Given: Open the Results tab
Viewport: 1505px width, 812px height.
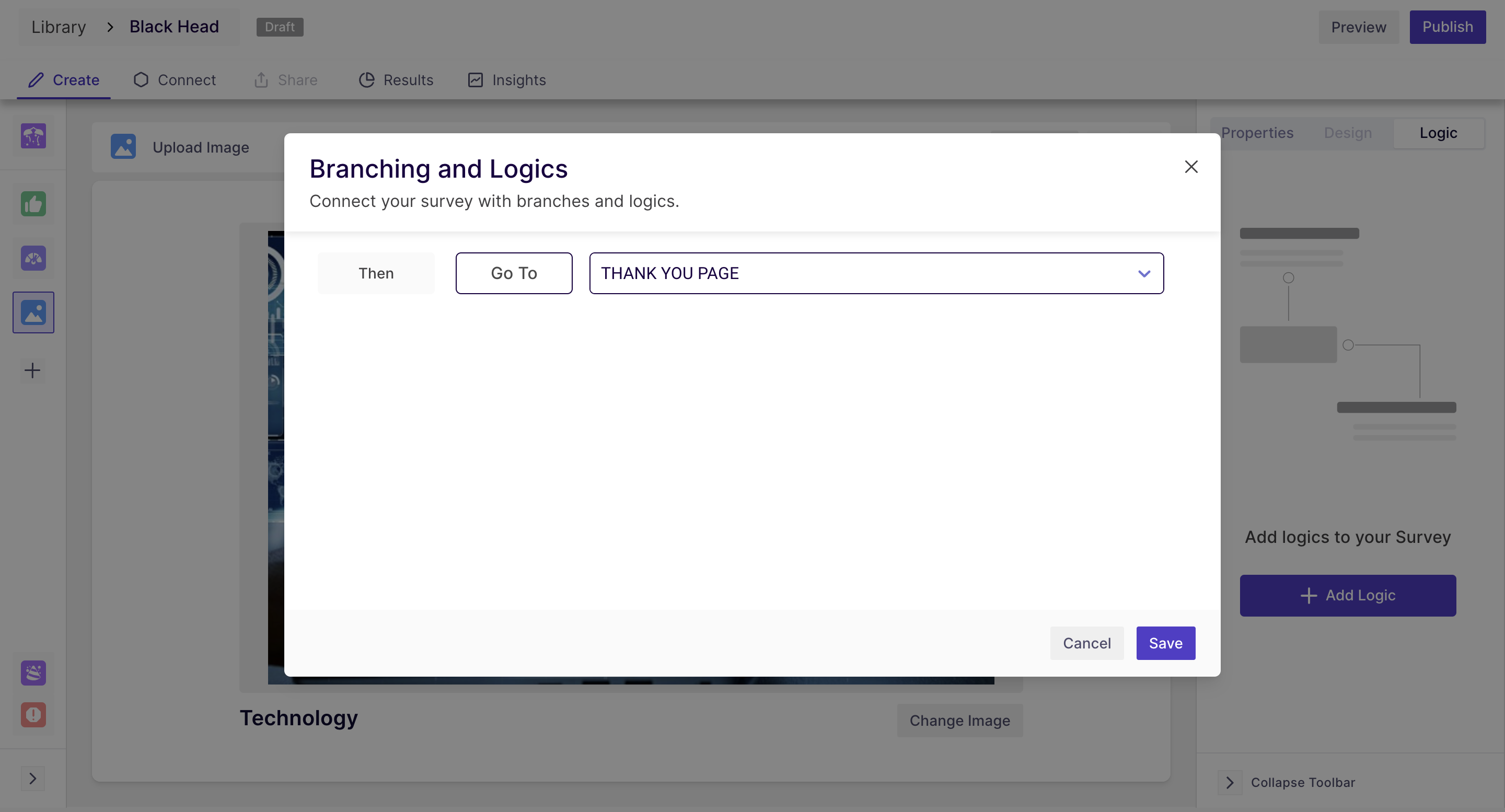Looking at the screenshot, I should point(396,80).
